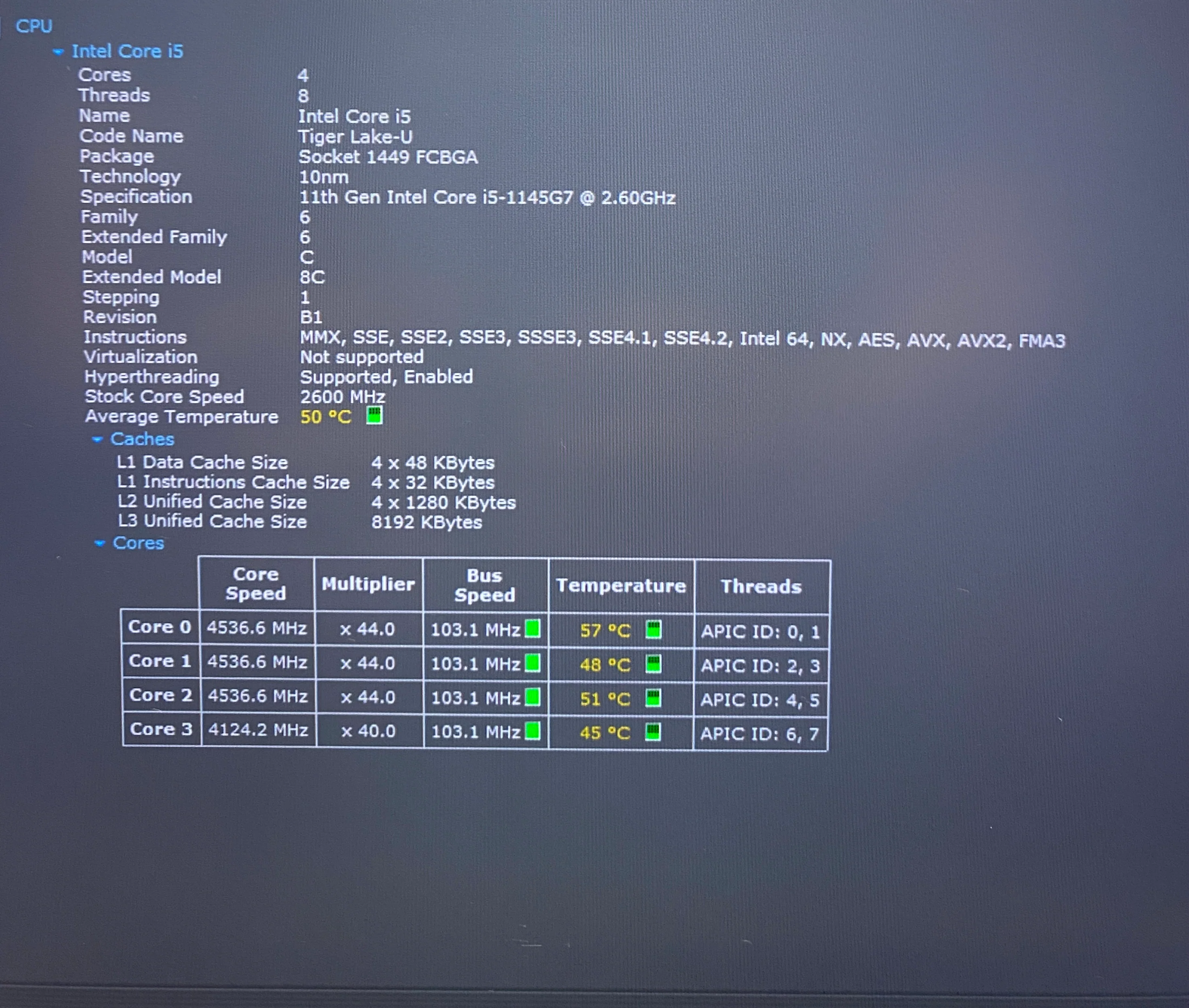Click Core 3 speed value '4124.2 MHz'
This screenshot has height=1008, width=1189.
tap(258, 730)
